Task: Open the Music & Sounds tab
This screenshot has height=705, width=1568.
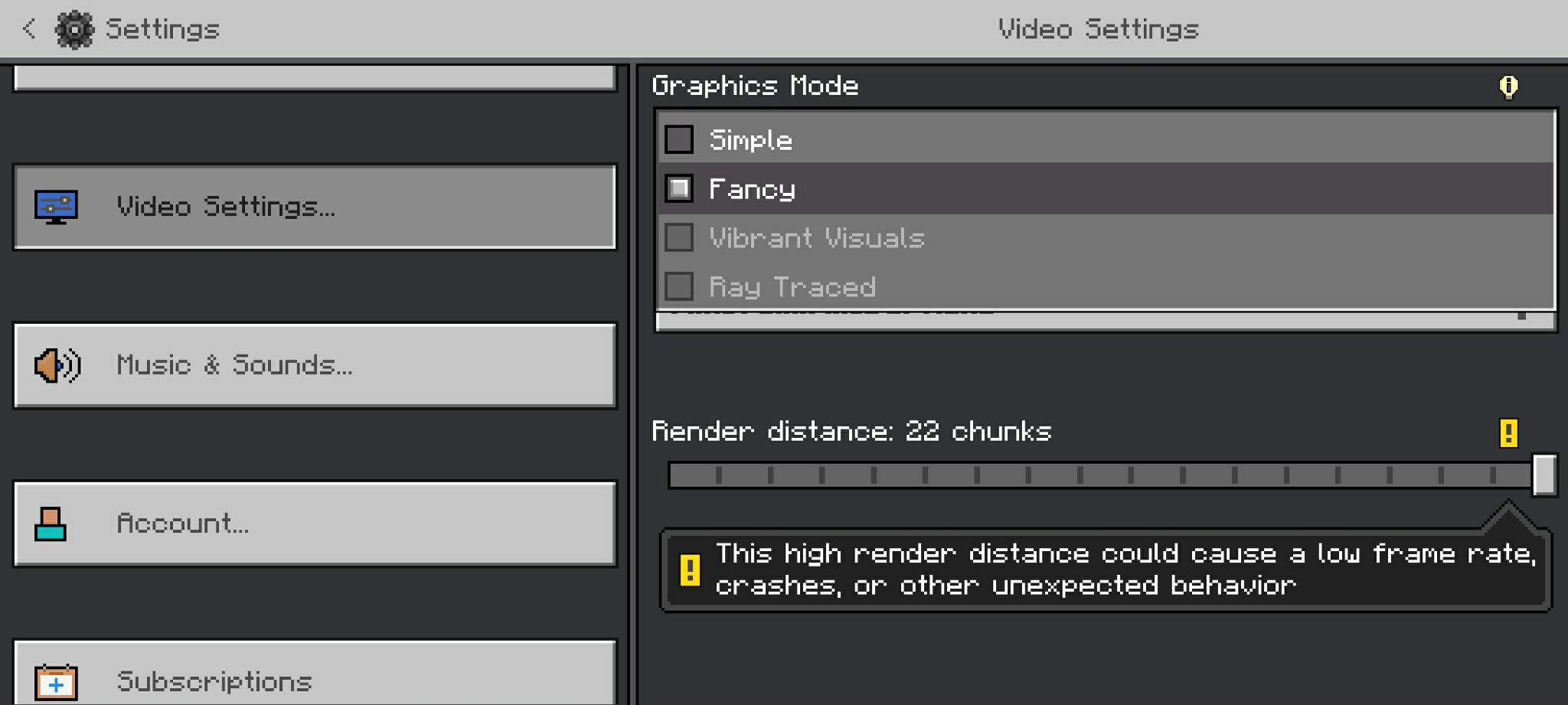Action: [x=315, y=365]
